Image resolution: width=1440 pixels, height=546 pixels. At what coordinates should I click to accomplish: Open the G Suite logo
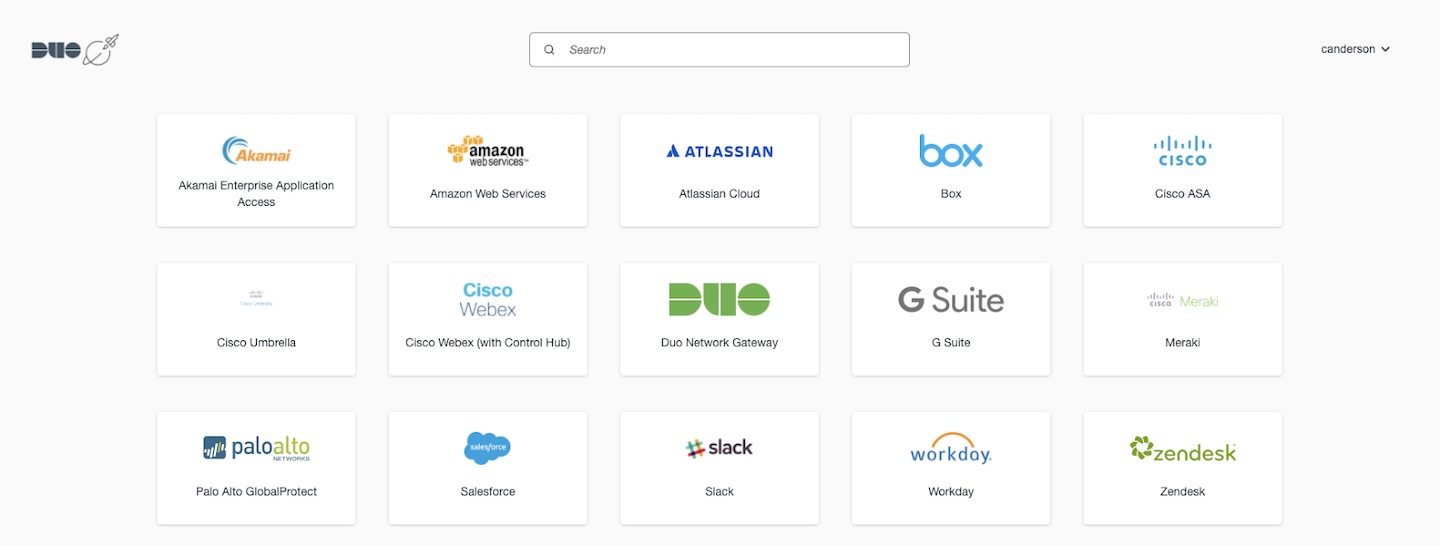click(951, 300)
